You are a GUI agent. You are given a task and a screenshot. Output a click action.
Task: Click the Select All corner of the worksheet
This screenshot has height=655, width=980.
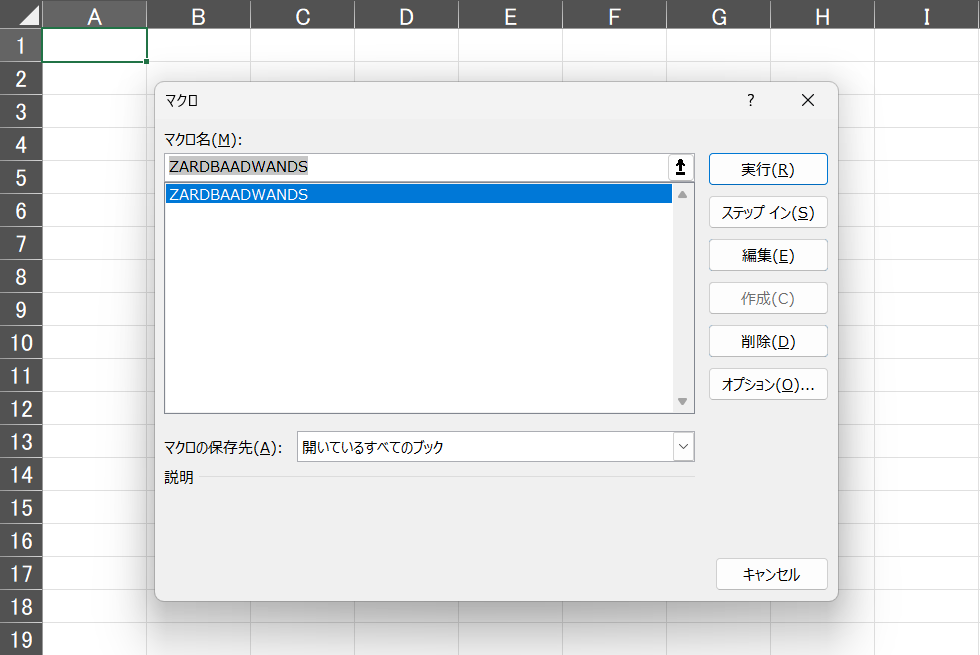[x=21, y=14]
